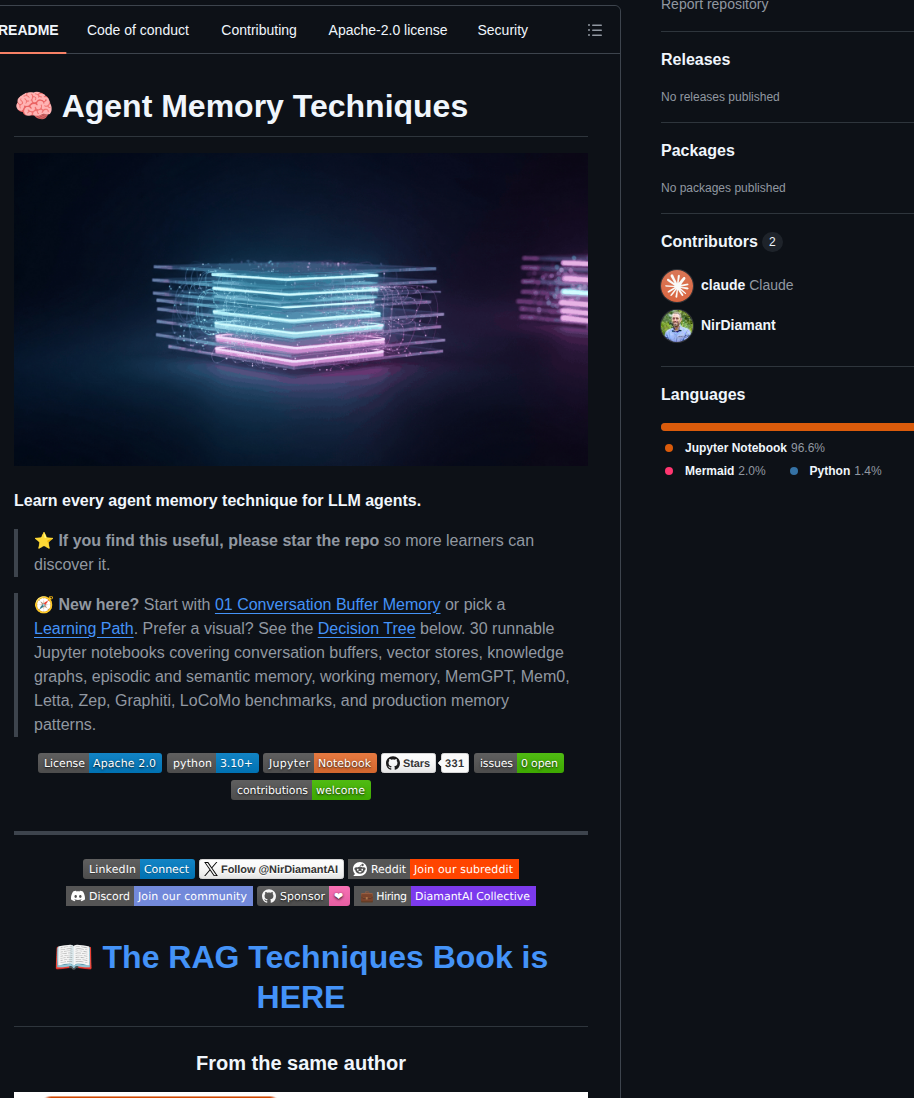Click the orange languages progress bar

787,427
